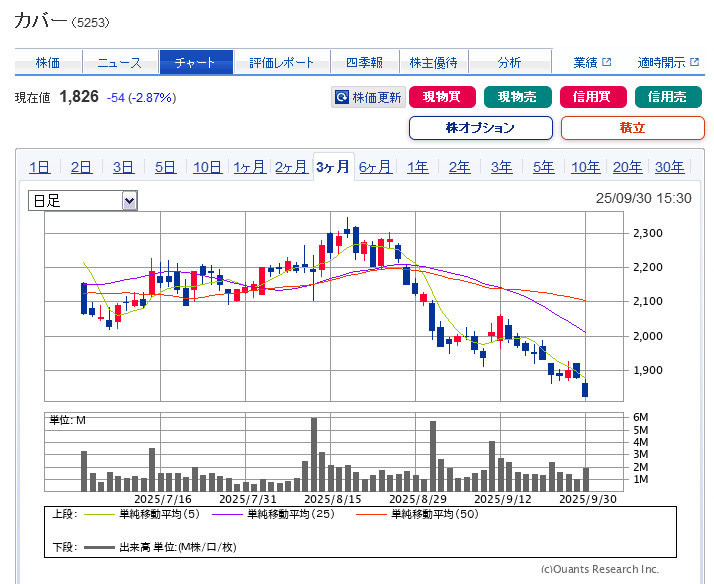Click the 信用売 button
This screenshot has width=714, height=584.
pyautogui.click(x=668, y=97)
